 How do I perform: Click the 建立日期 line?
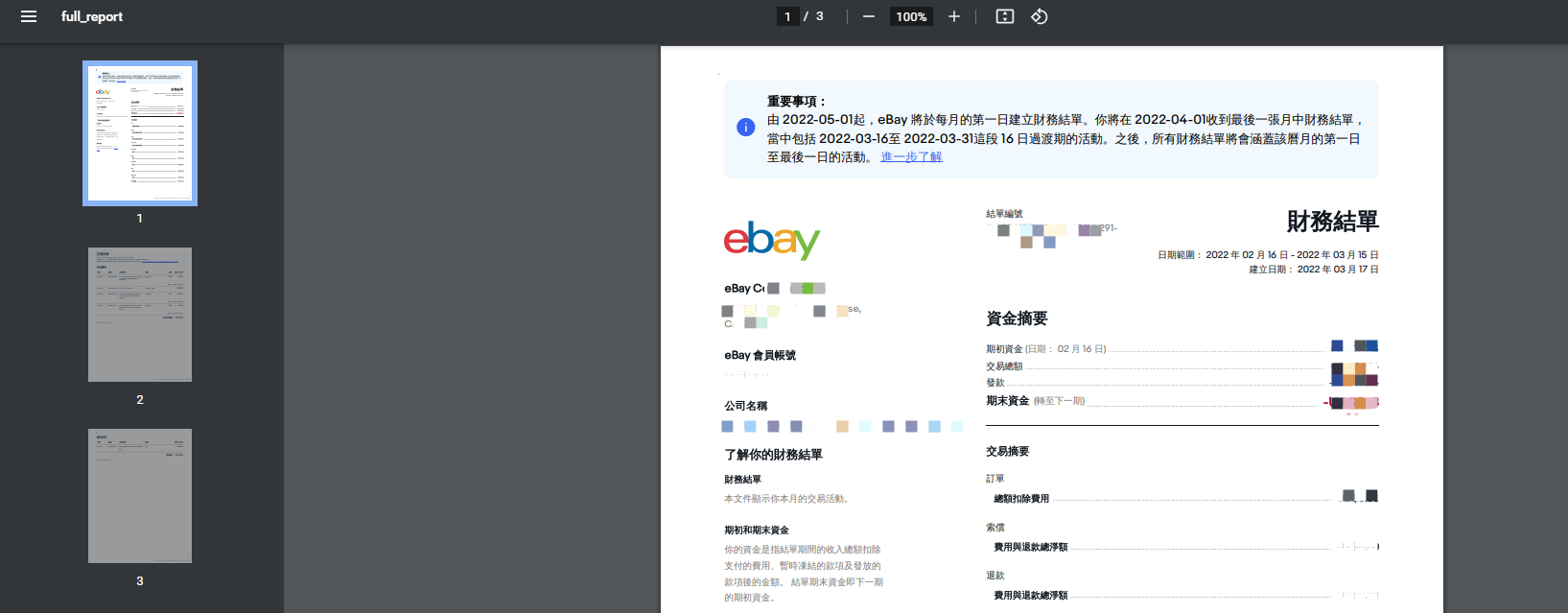pyautogui.click(x=1314, y=270)
